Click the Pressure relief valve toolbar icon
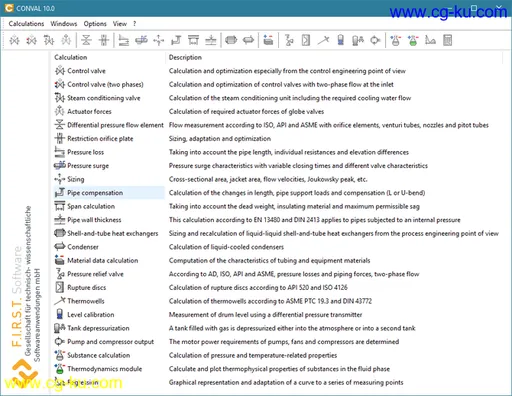Image resolution: width=512 pixels, height=396 pixels. (289, 40)
